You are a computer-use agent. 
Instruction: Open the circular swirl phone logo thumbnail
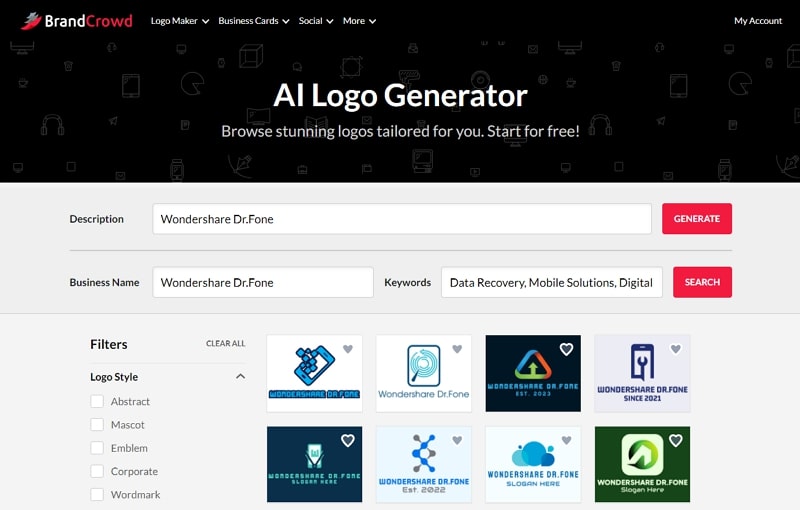[423, 373]
